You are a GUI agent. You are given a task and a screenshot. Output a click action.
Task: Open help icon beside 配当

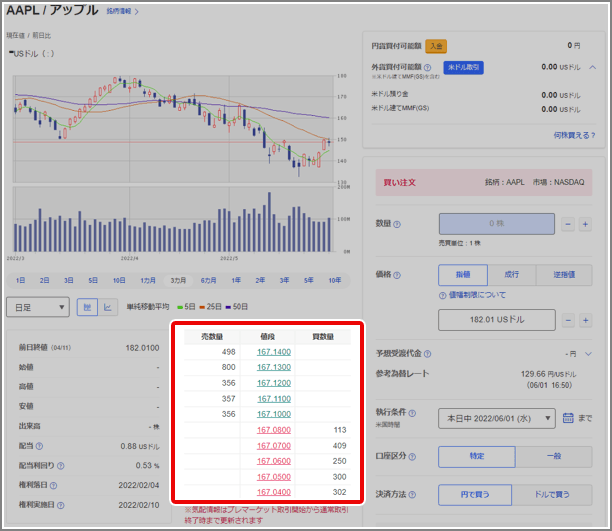(39, 446)
